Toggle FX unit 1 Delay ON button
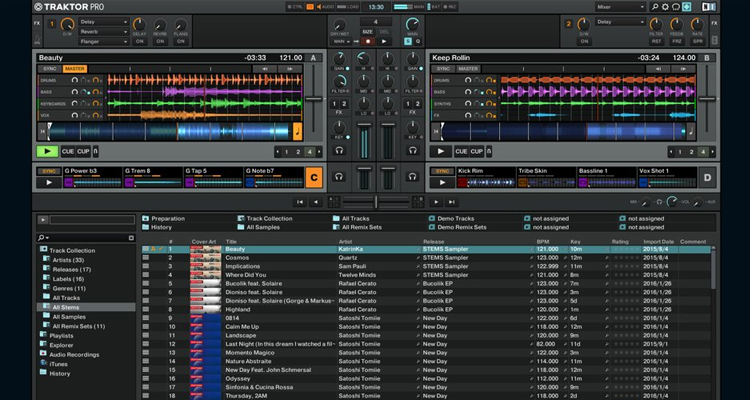Image resolution: width=750 pixels, height=400 pixels. [x=139, y=42]
